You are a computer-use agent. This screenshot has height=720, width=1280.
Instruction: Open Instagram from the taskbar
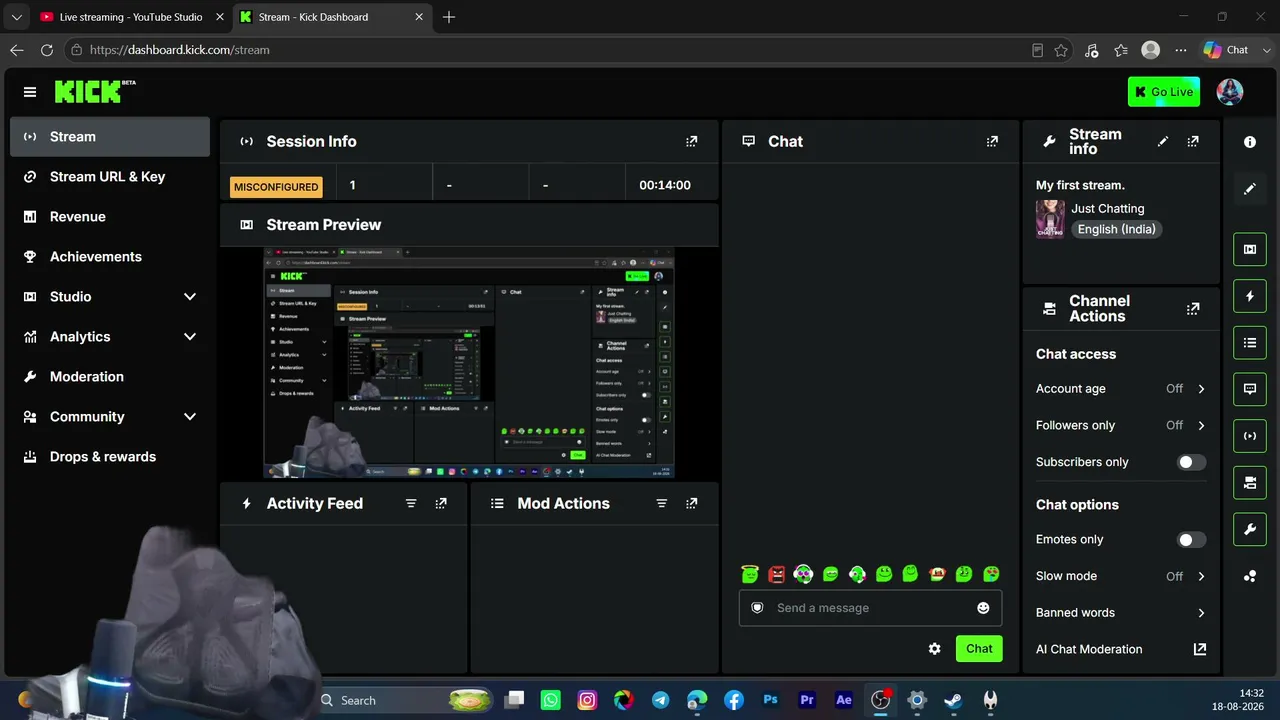(587, 701)
